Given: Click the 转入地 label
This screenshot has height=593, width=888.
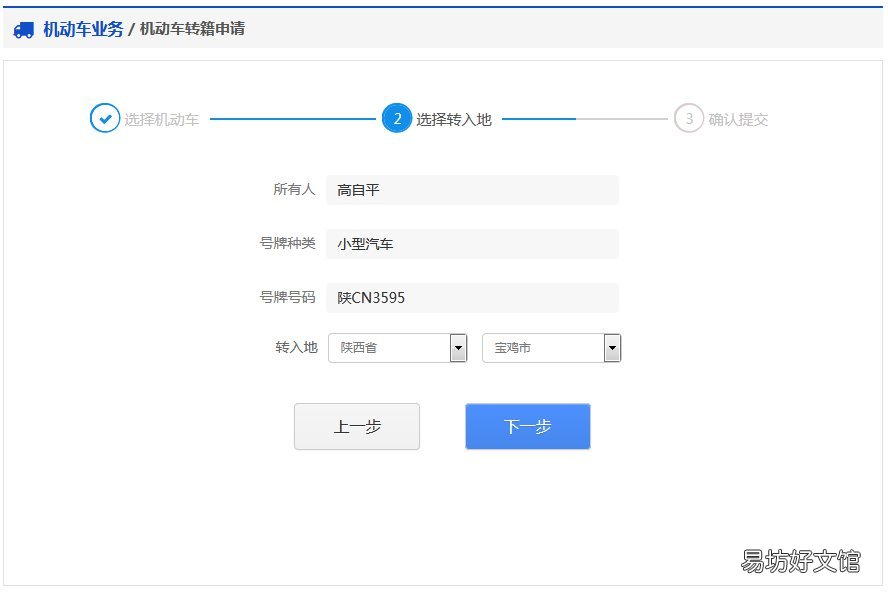Looking at the screenshot, I should pyautogui.click(x=296, y=347).
